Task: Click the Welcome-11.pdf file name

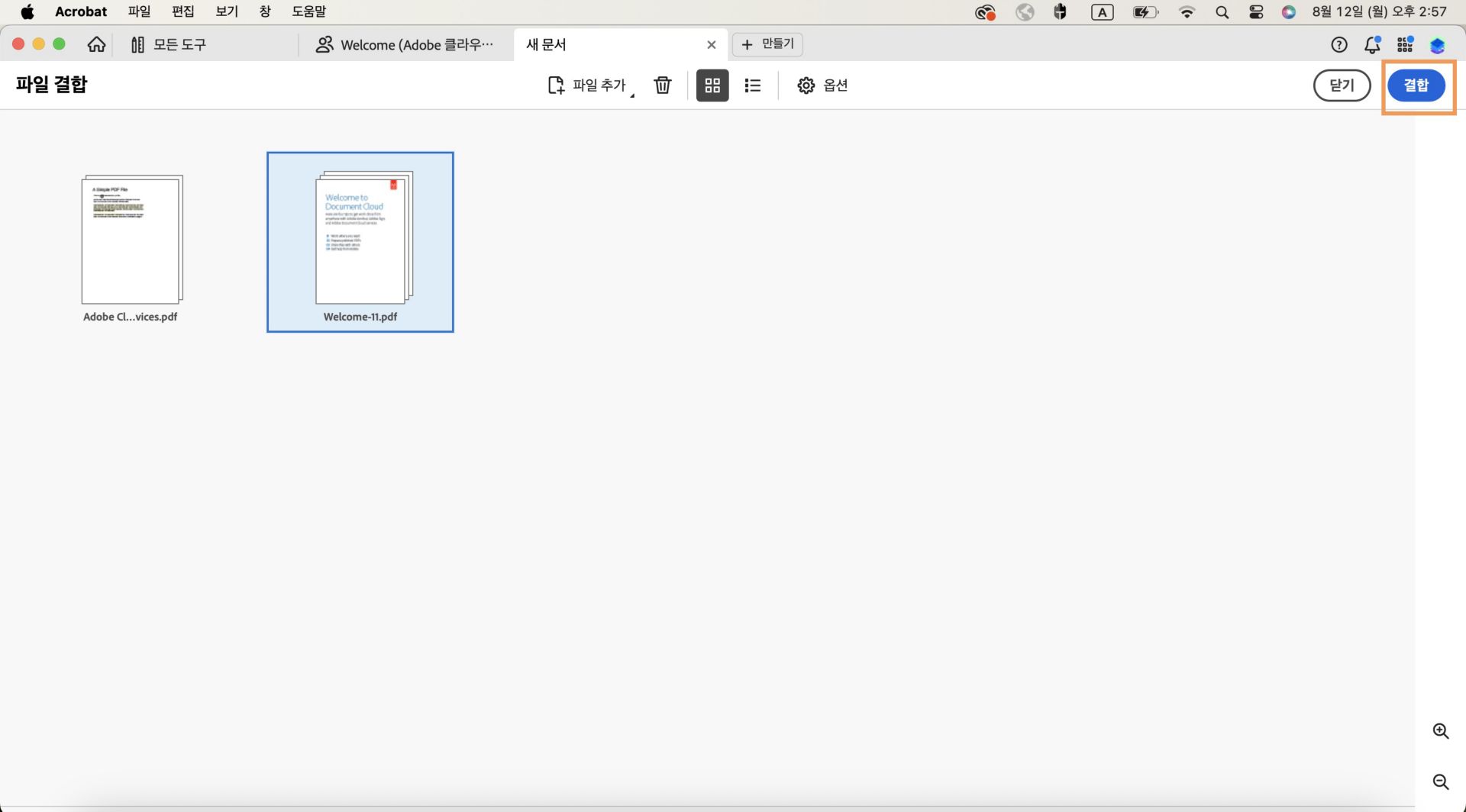Action: [x=360, y=317]
